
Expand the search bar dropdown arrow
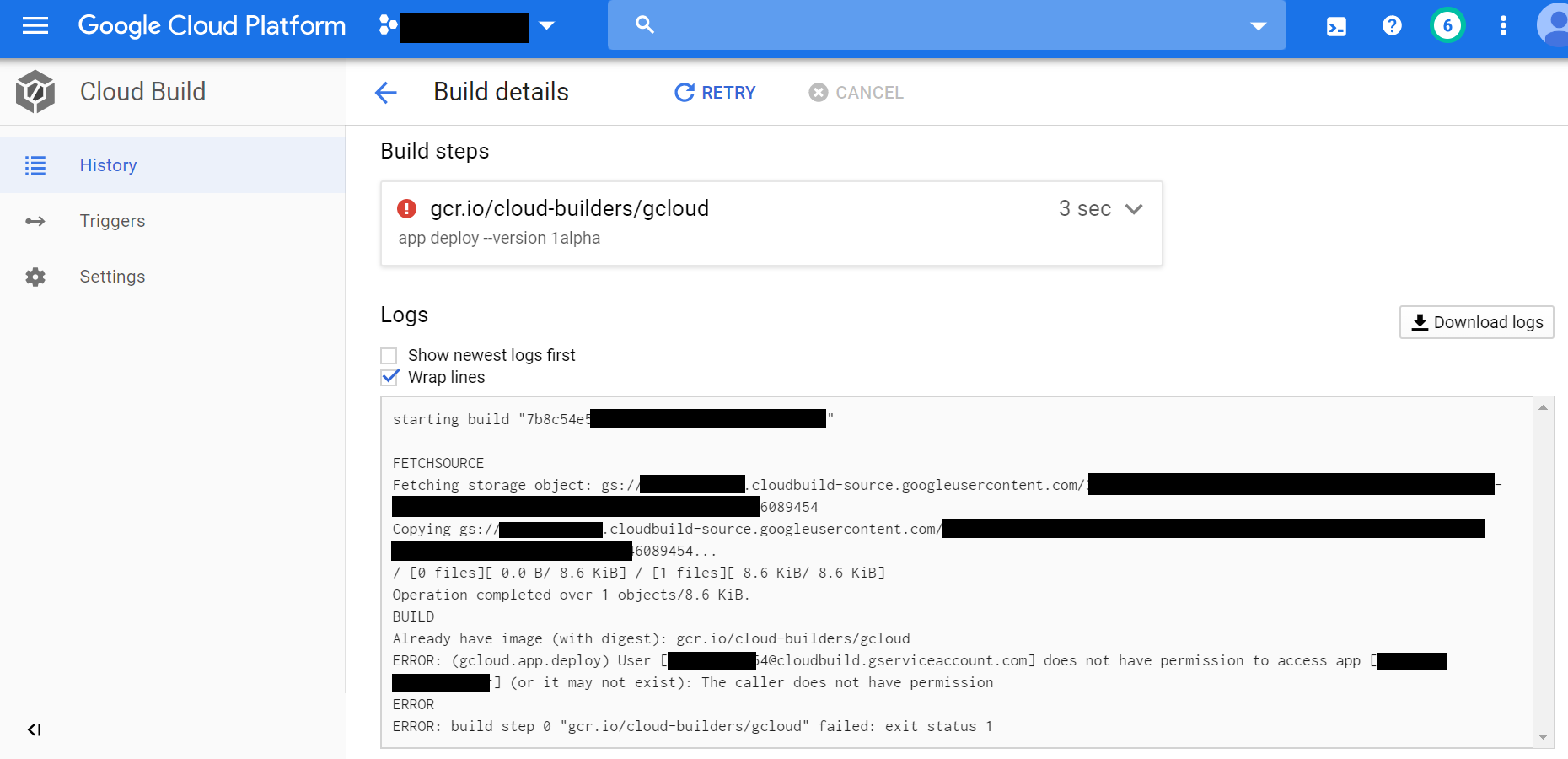coord(1259,26)
